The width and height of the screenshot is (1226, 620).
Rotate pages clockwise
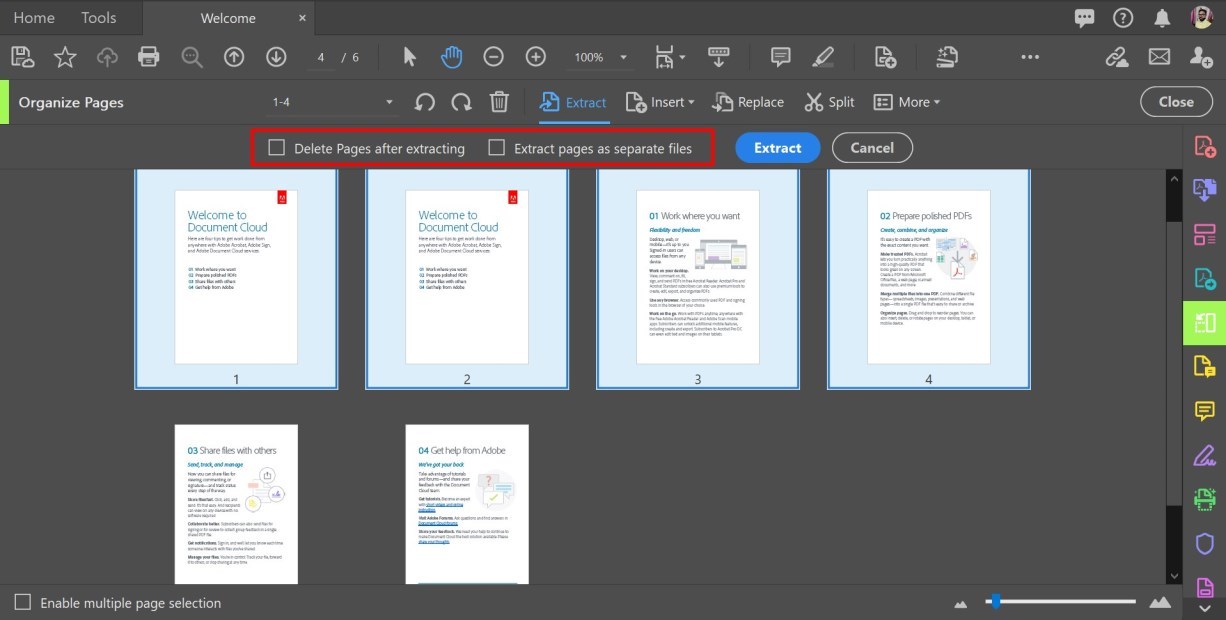click(461, 102)
